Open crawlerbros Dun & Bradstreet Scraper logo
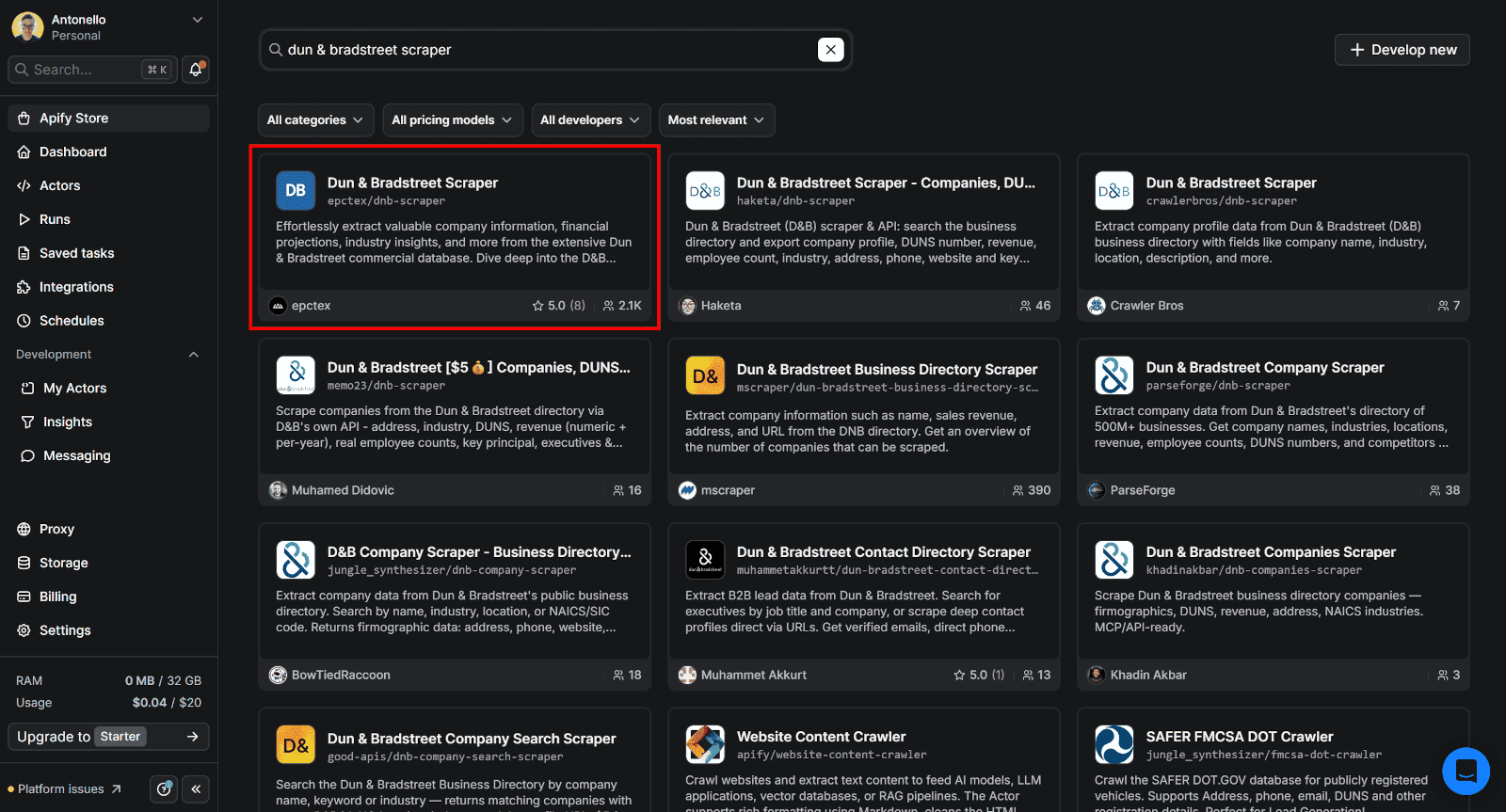Viewport: 1506px width, 812px height. [x=1114, y=190]
